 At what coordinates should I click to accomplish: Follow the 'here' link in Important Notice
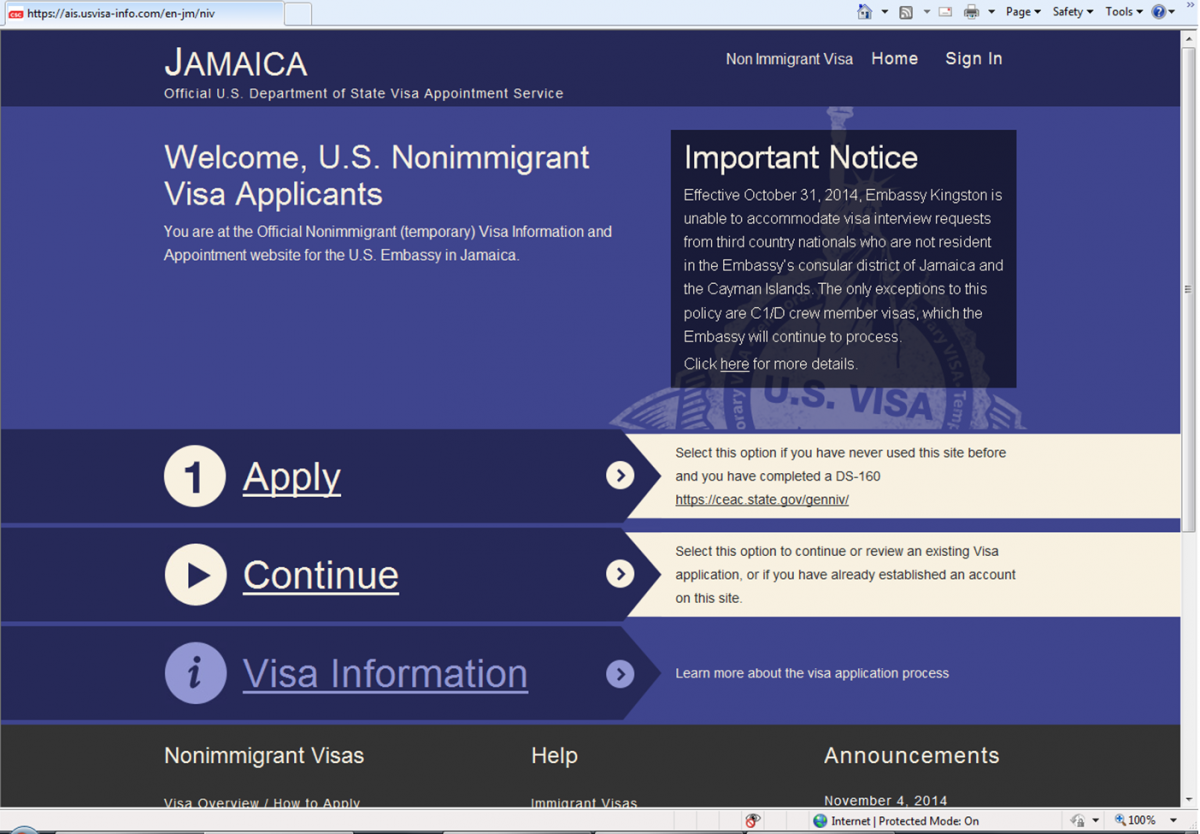pos(734,364)
